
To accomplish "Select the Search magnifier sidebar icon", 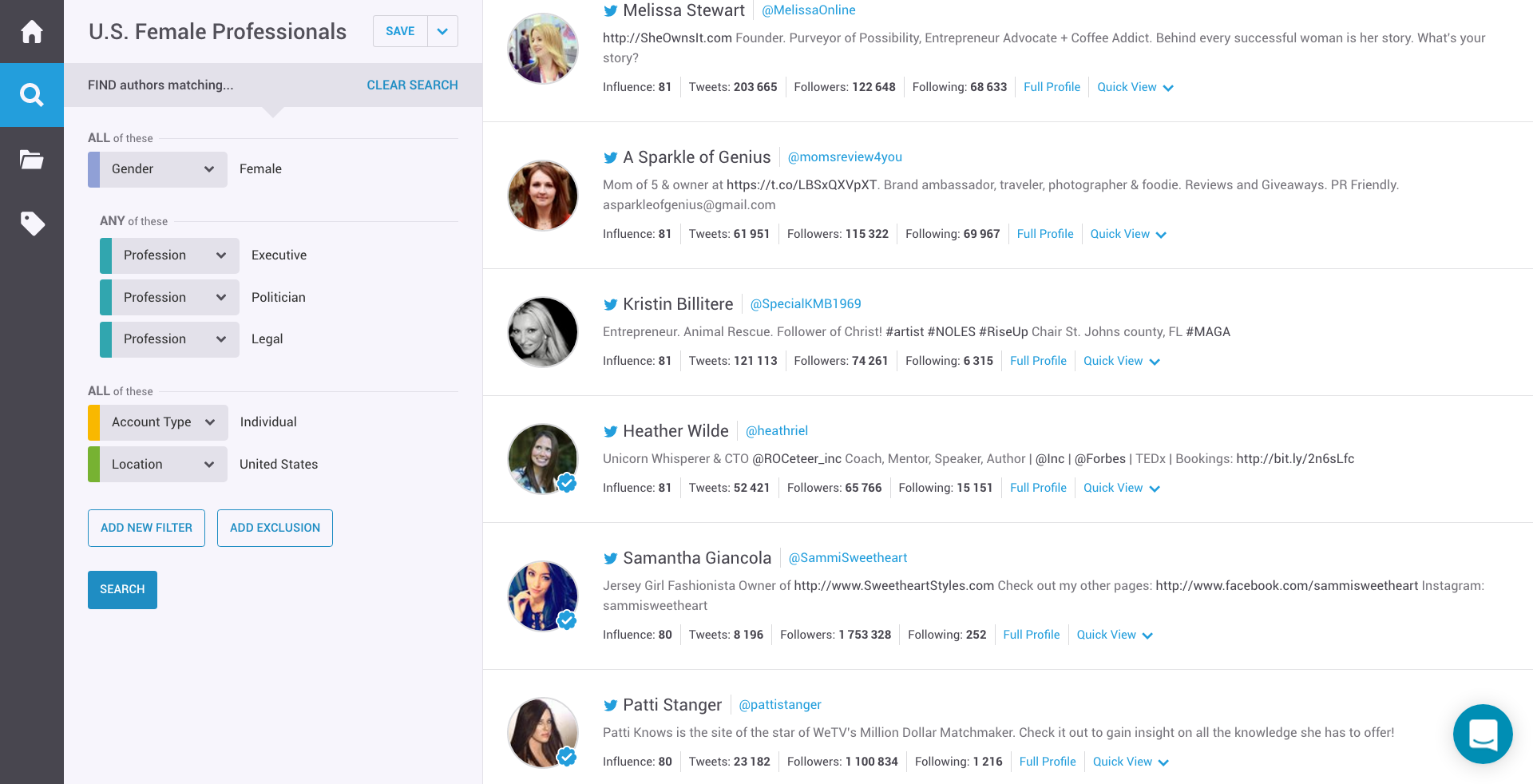I will click(32, 95).
